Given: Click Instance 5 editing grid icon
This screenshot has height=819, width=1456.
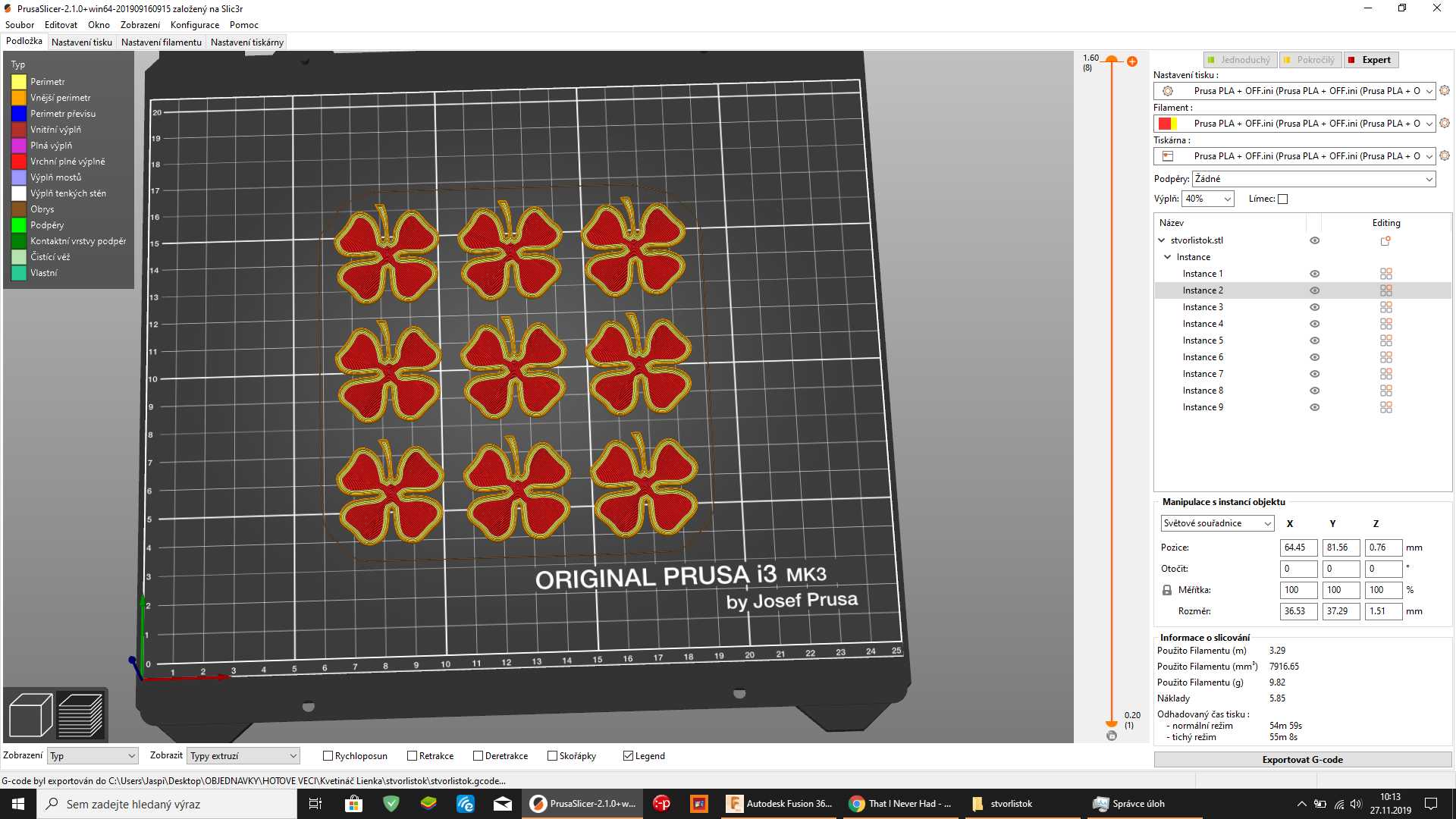Looking at the screenshot, I should [1386, 340].
